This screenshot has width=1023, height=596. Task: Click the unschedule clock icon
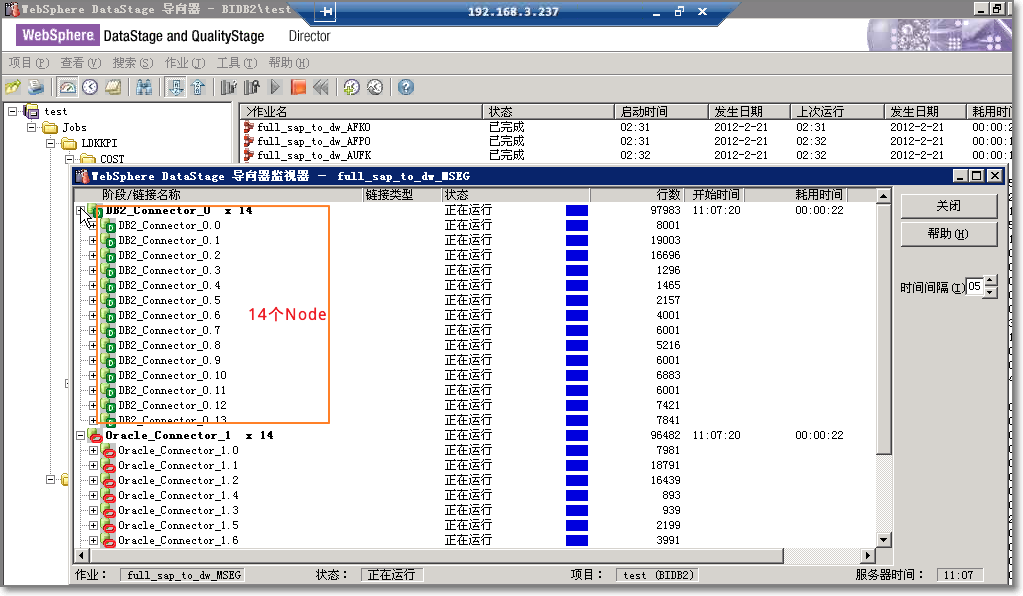click(x=374, y=87)
